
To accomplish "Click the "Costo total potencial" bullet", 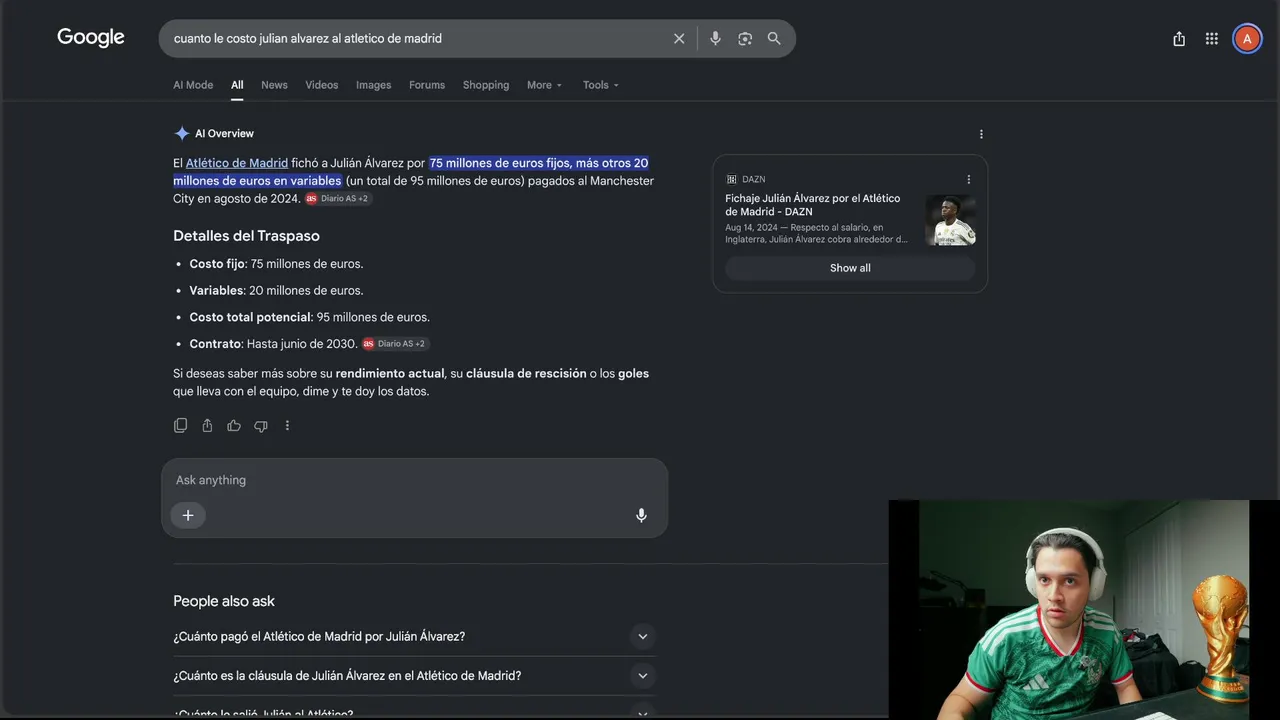I will coord(310,317).
